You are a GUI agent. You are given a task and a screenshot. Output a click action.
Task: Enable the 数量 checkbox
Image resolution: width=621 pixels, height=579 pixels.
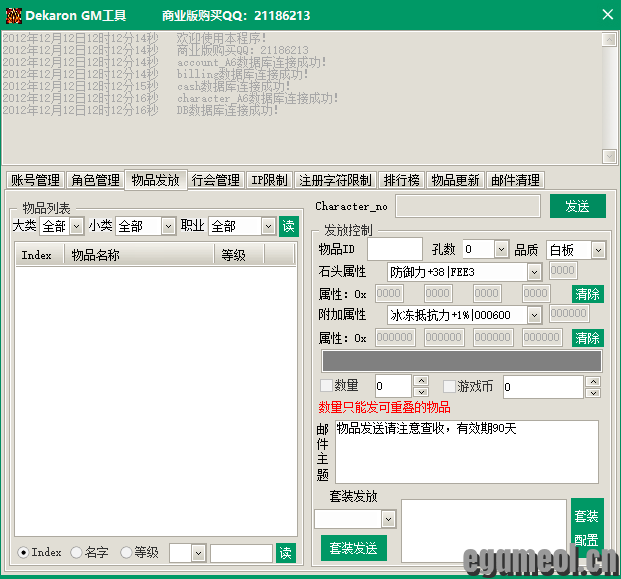[326, 386]
